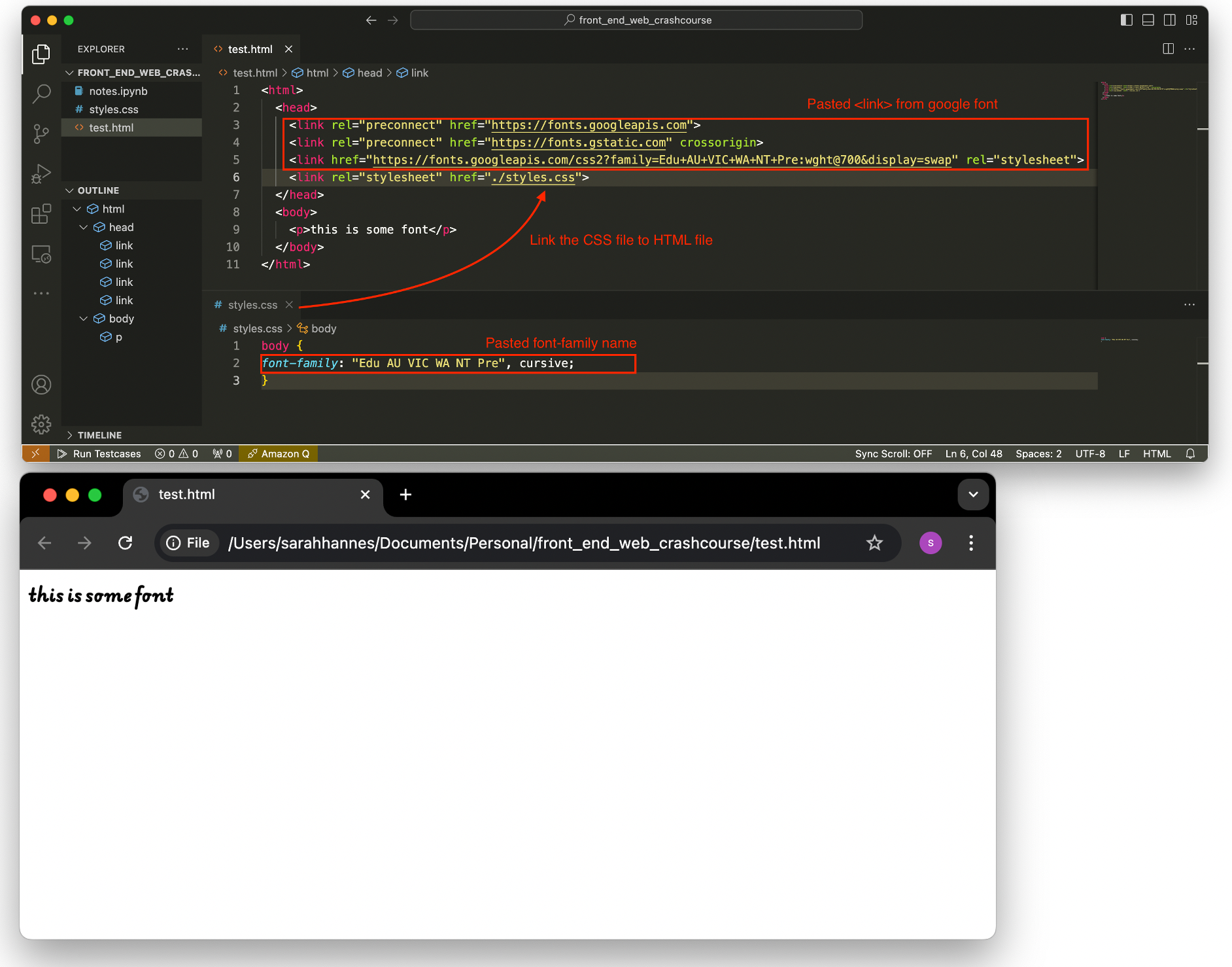View site information via File chip

point(188,543)
